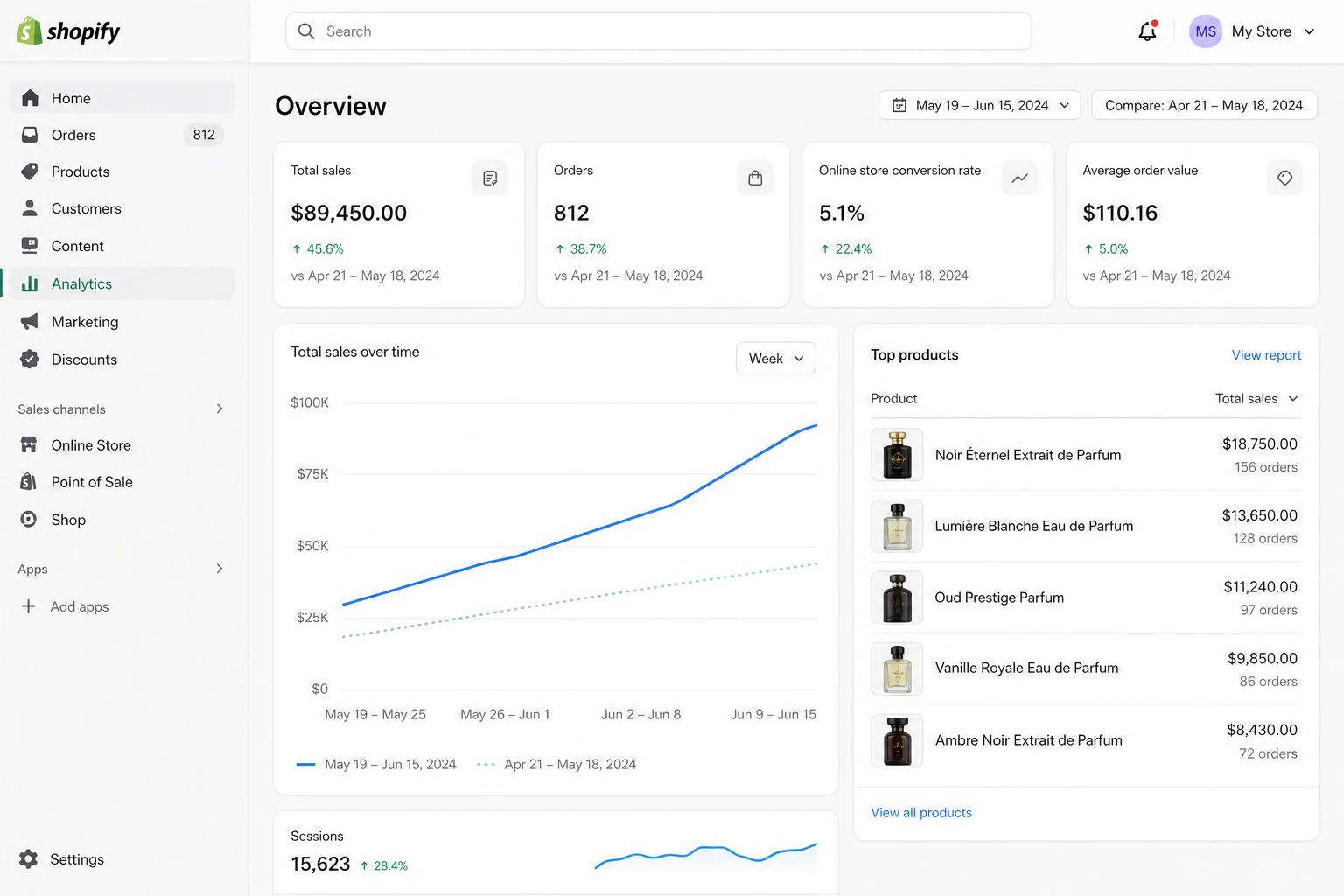Click the Settings gear icon
Screen dimensions: 1344x896
pos(29,859)
